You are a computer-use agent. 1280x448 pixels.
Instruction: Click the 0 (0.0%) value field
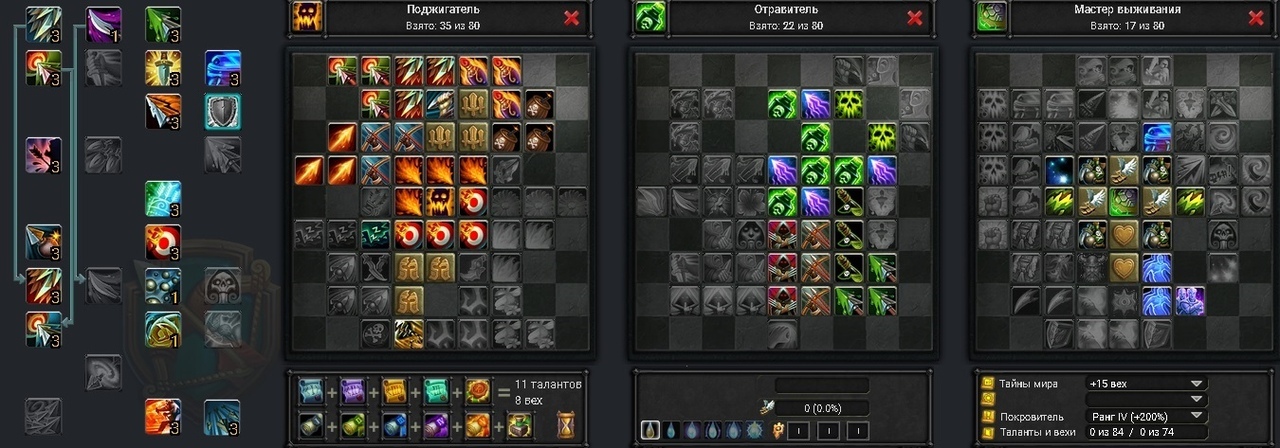[821, 408]
